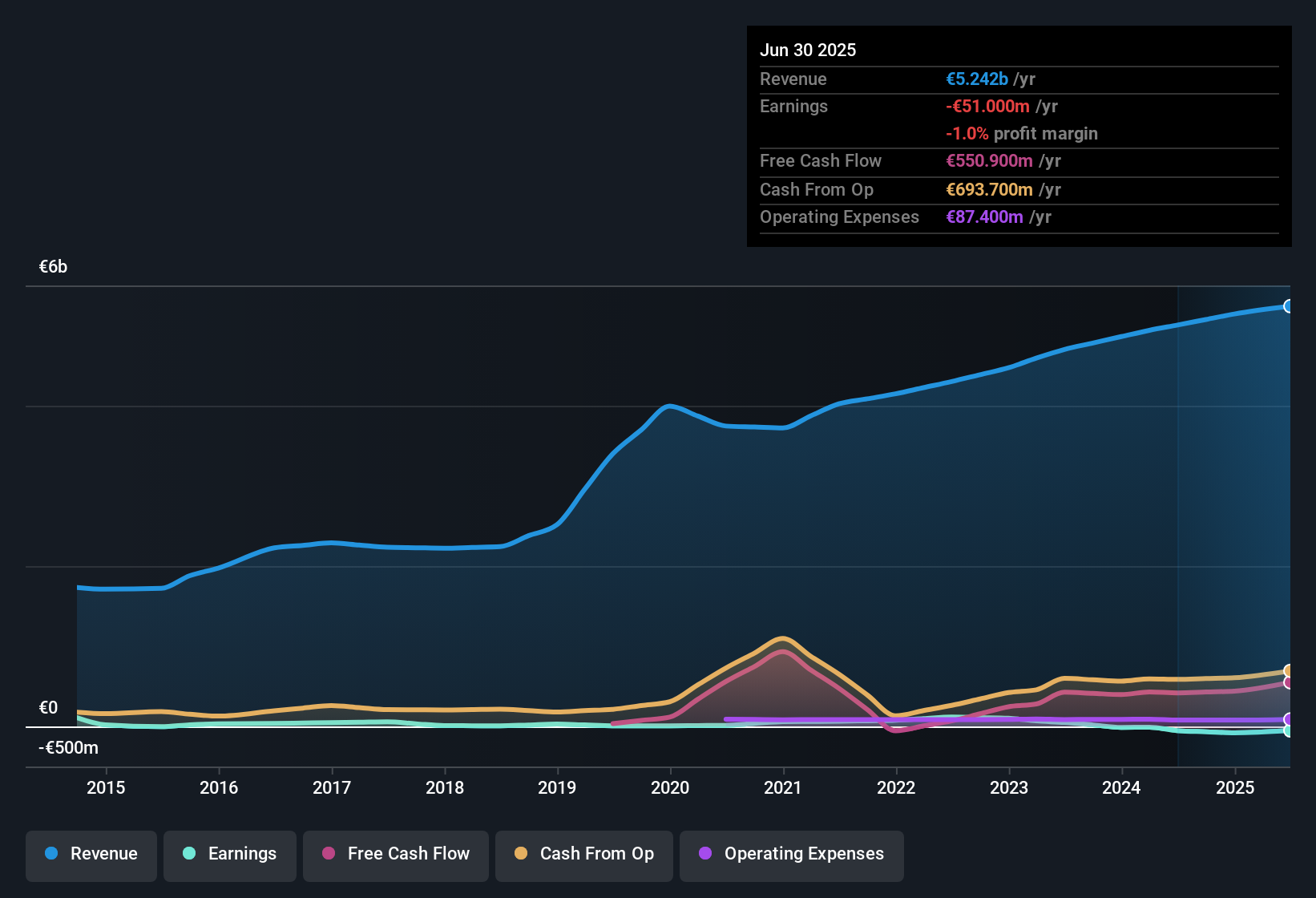1316x898 pixels.
Task: Click the blue Revenue dot icon in legend
Action: [50, 854]
